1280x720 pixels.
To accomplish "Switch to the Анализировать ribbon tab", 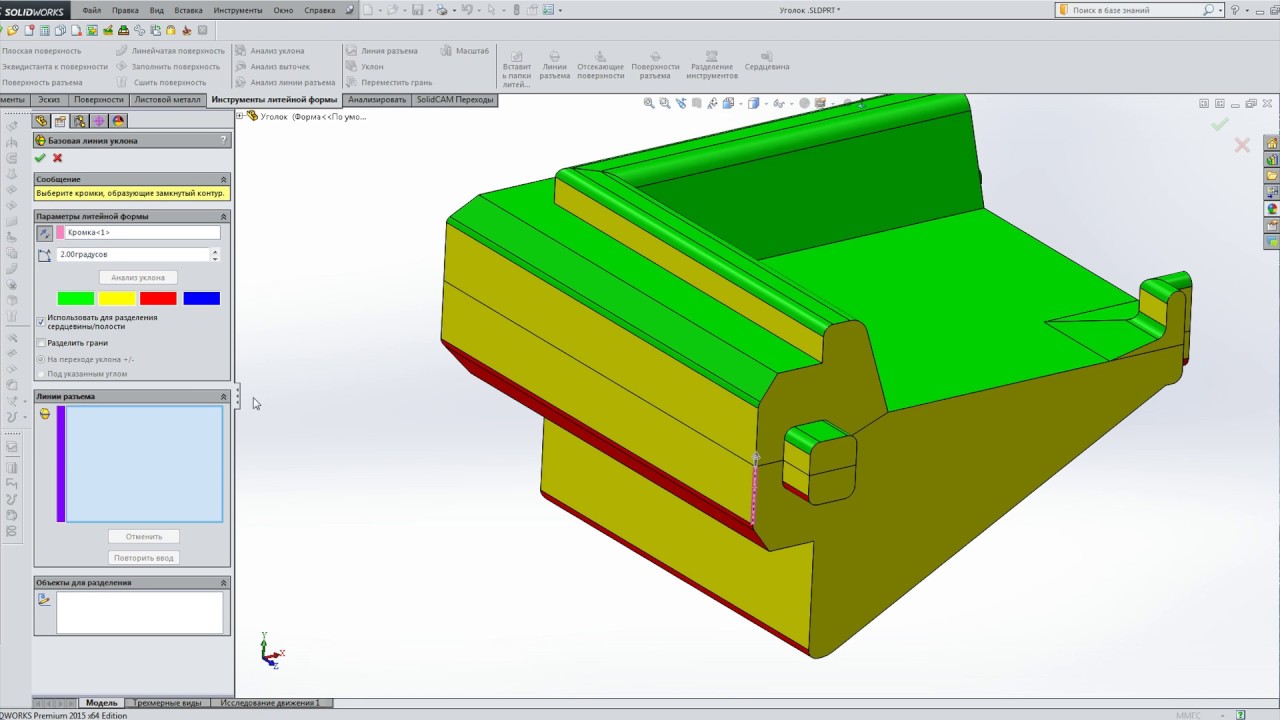I will pos(377,100).
